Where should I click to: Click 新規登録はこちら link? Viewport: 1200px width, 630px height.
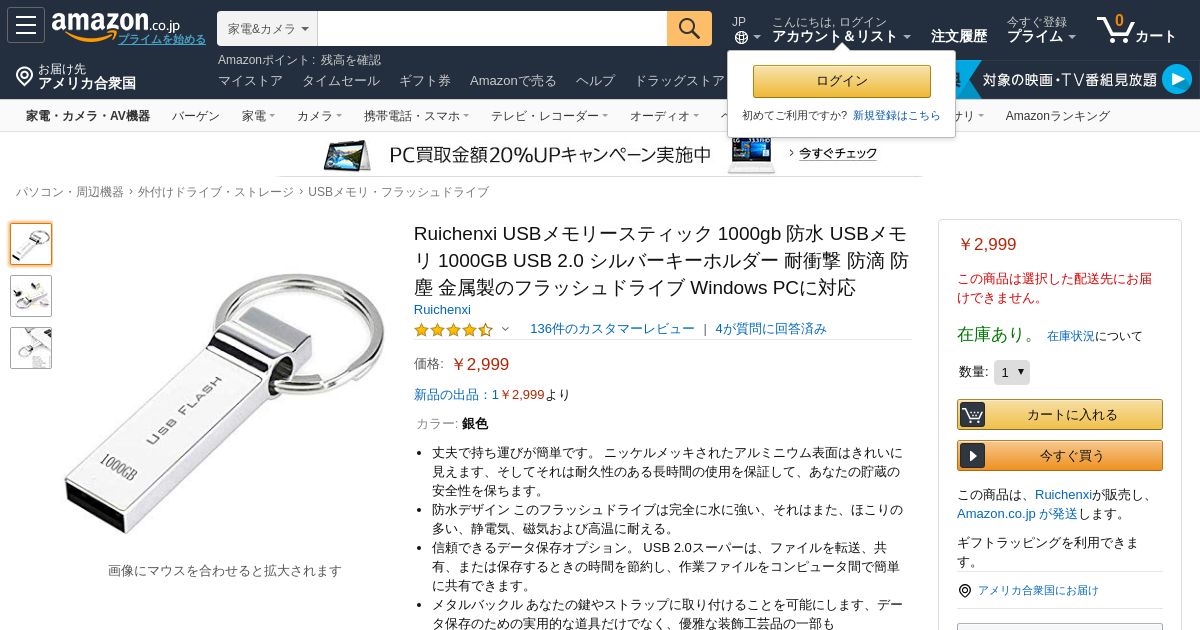tap(897, 116)
